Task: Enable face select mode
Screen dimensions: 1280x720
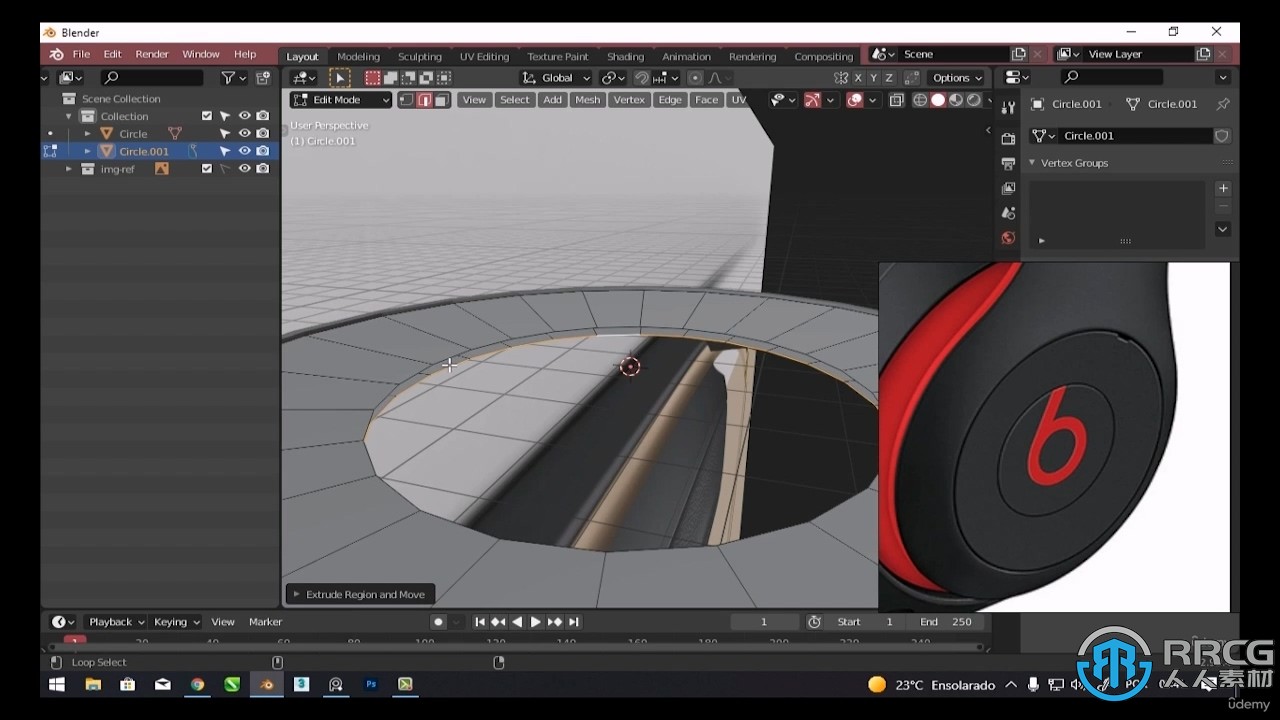Action: click(441, 100)
